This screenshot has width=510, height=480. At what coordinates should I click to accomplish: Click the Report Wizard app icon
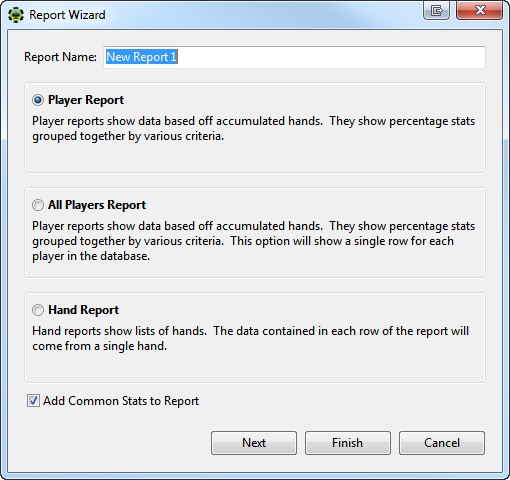coord(16,15)
